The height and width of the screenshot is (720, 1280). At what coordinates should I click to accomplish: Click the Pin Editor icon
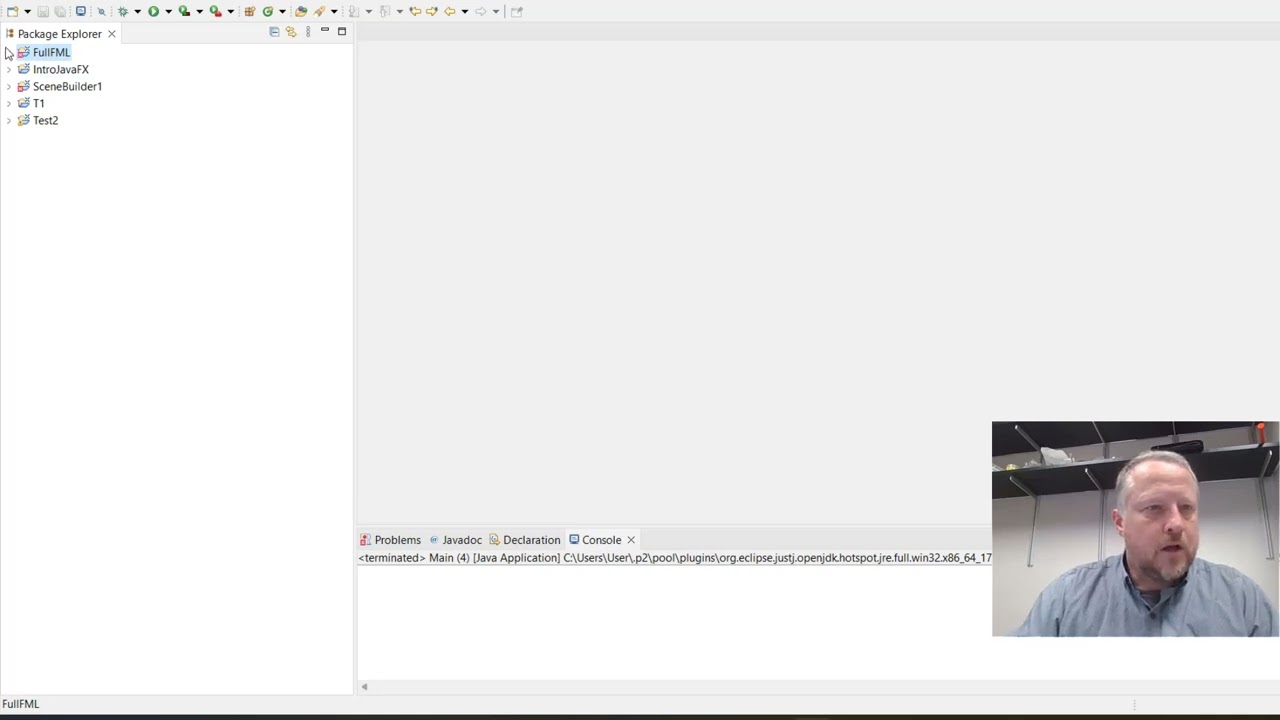point(517,11)
